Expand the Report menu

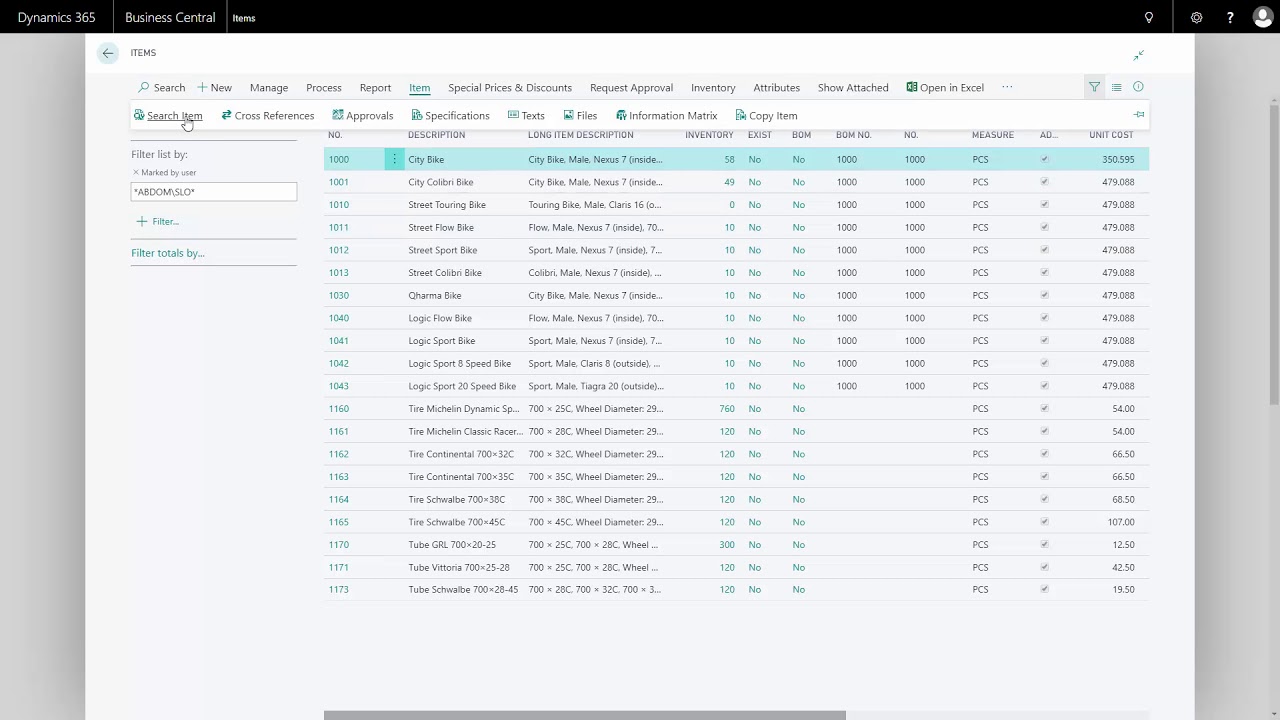[375, 88]
